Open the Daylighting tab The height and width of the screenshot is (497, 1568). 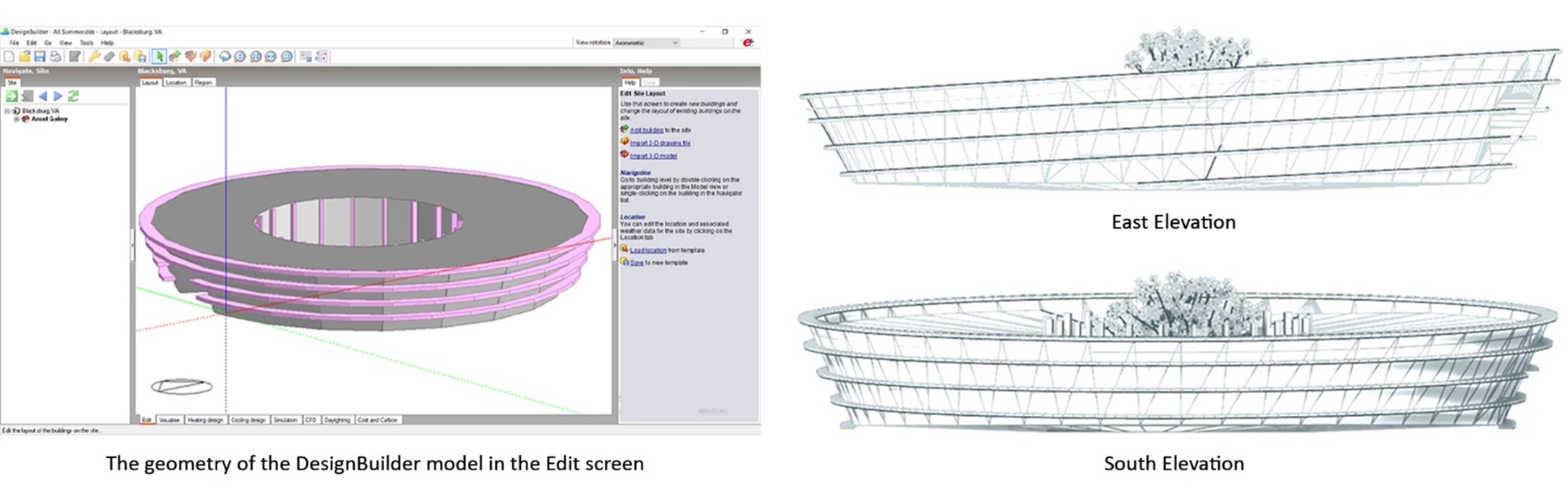point(338,419)
